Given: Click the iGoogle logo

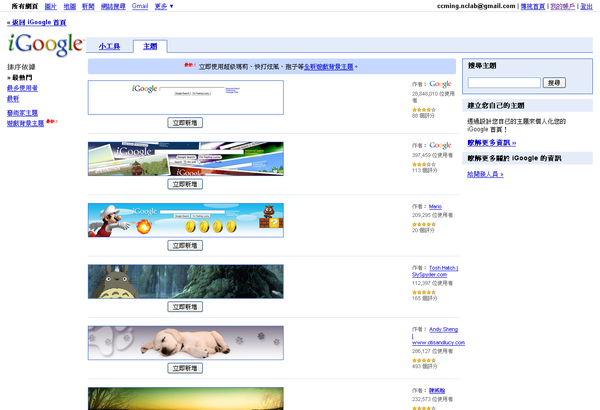Looking at the screenshot, I should point(46,45).
